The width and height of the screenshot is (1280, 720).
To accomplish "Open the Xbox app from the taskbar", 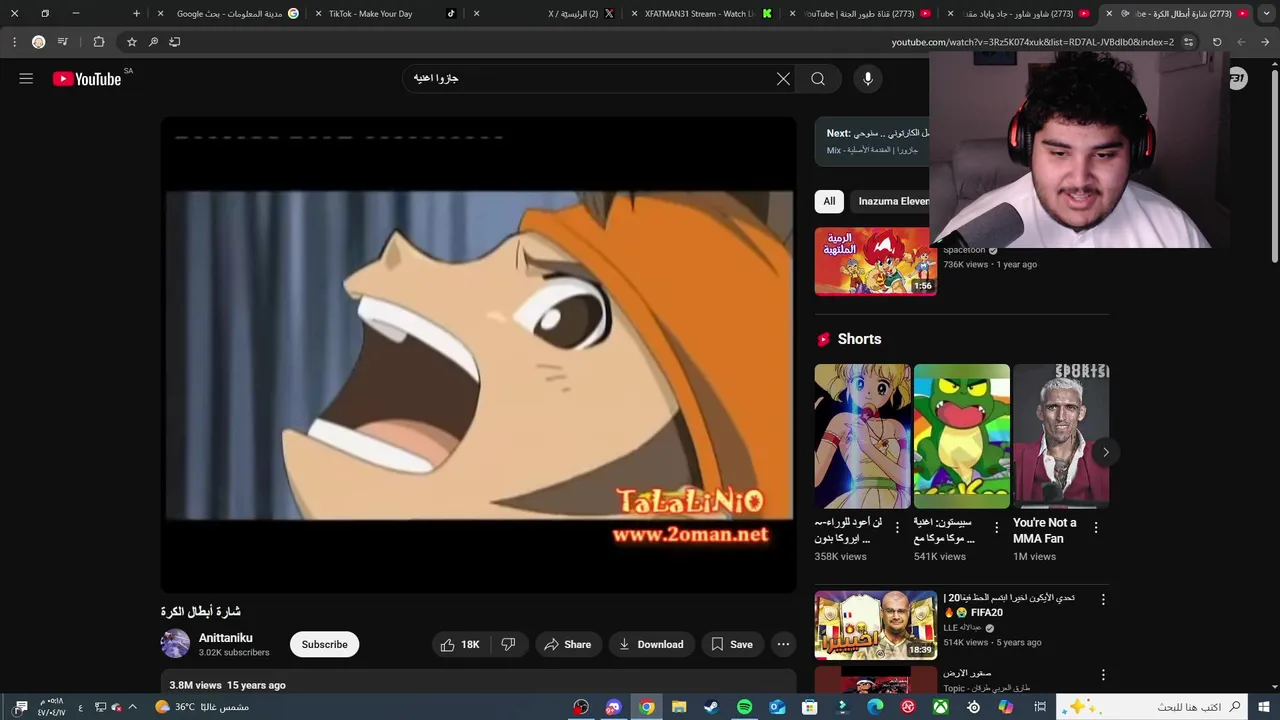I will point(941,707).
